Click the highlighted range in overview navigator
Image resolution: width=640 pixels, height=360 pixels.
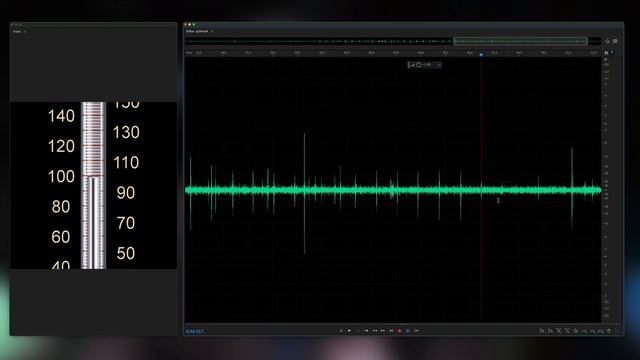pyautogui.click(x=520, y=41)
